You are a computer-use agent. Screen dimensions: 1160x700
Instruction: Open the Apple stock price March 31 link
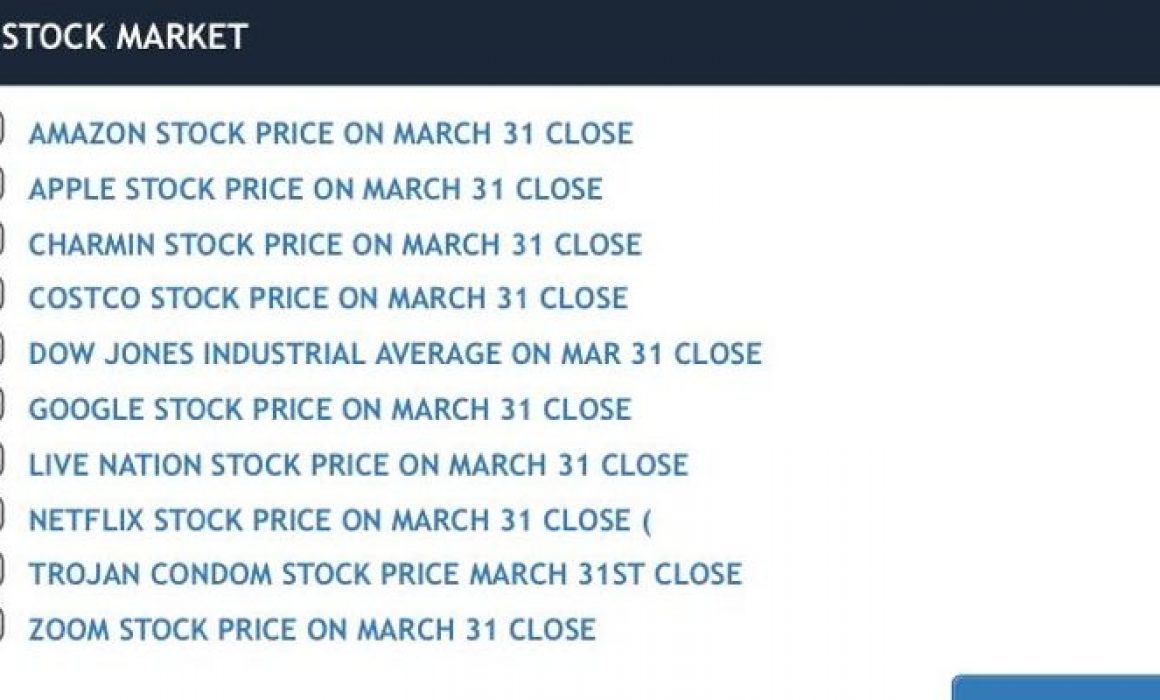pos(315,189)
